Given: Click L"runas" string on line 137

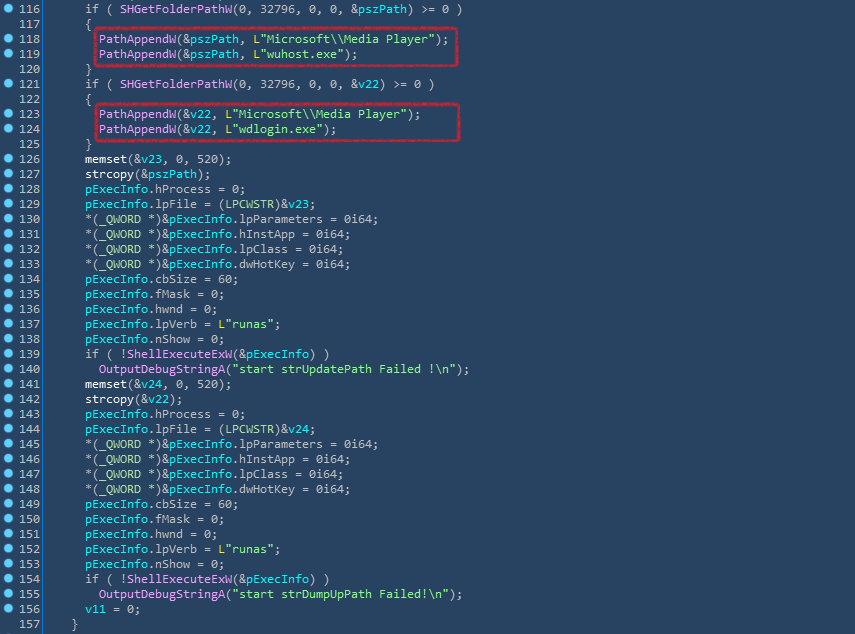Looking at the screenshot, I should tap(245, 324).
